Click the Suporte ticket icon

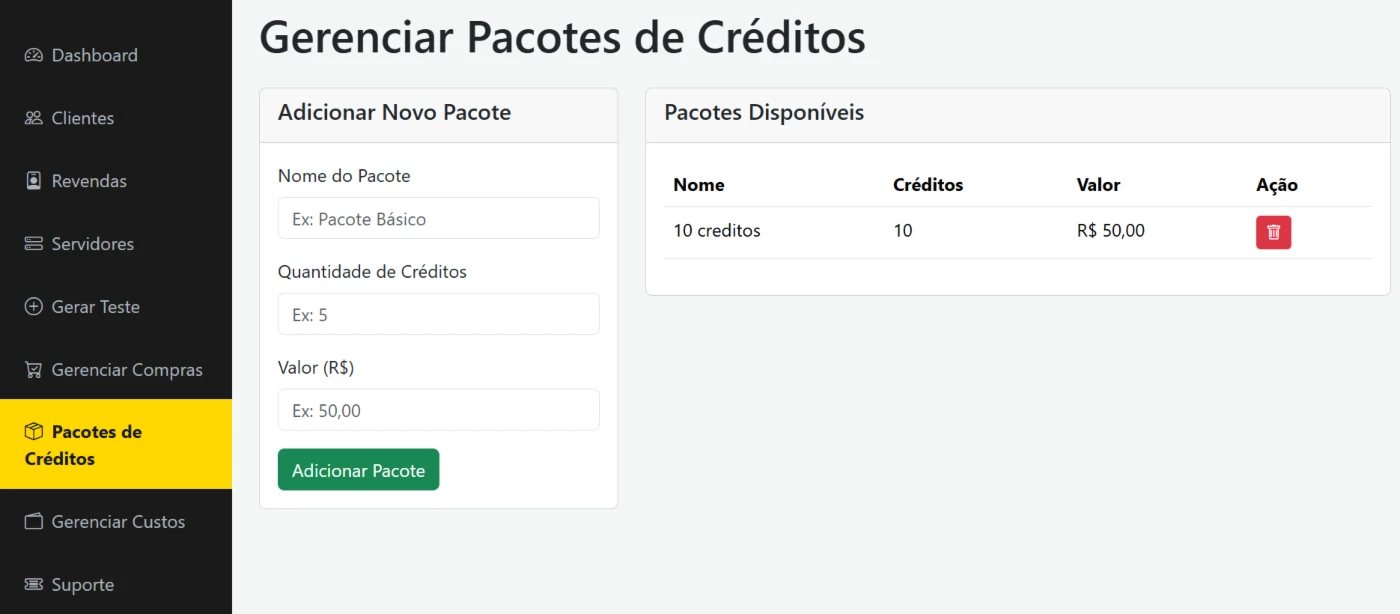[x=34, y=585]
